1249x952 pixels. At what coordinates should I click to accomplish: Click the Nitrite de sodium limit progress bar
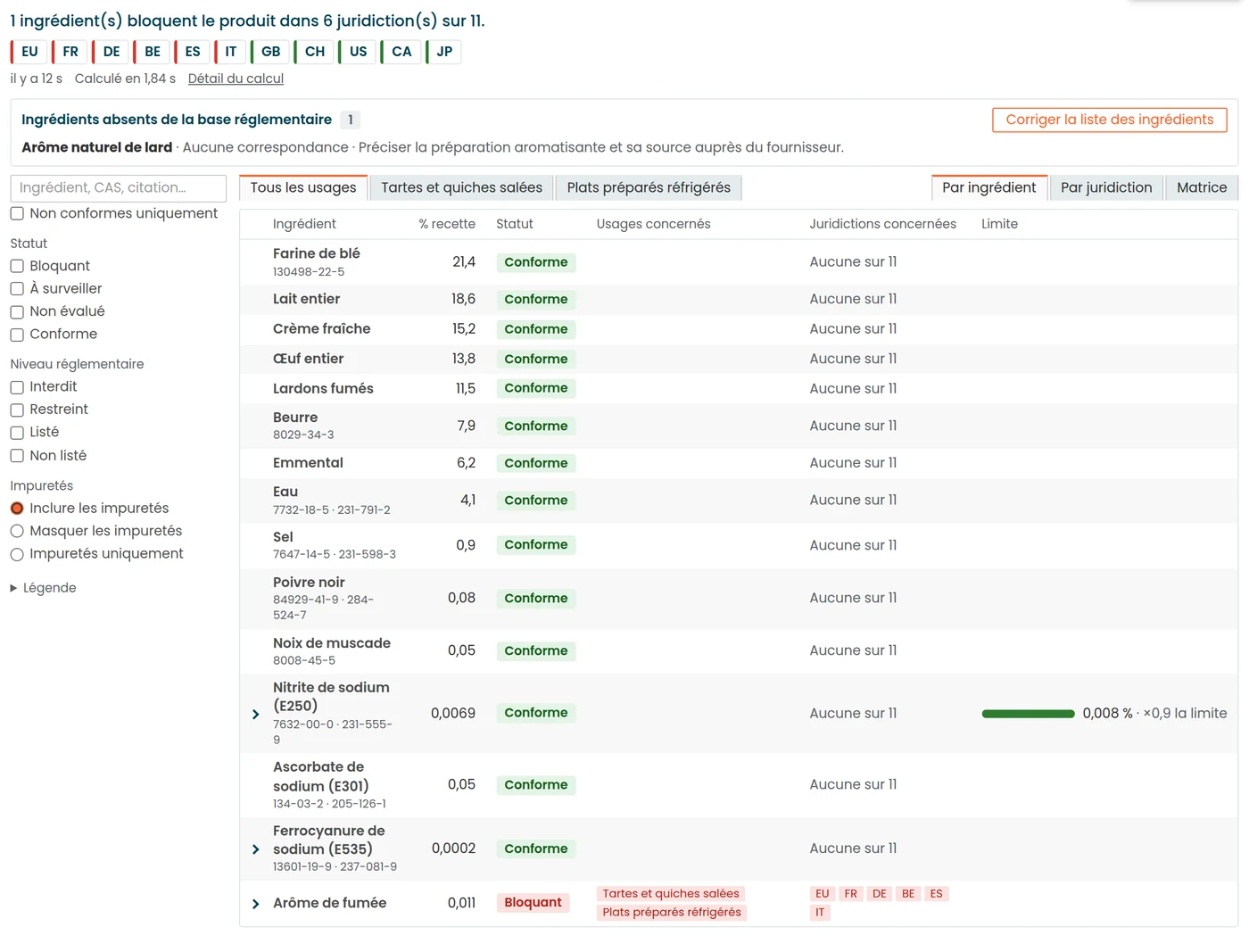(1028, 714)
